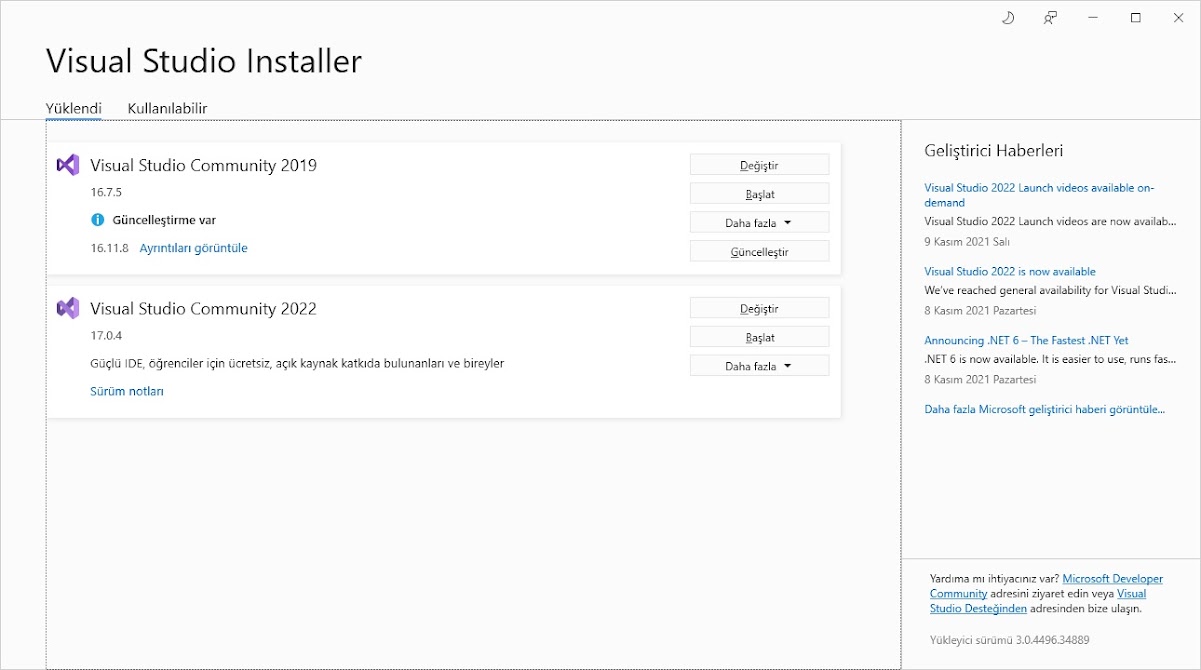Click the 16.11.8 update version text
This screenshot has height=670, width=1201.
pyautogui.click(x=109, y=248)
